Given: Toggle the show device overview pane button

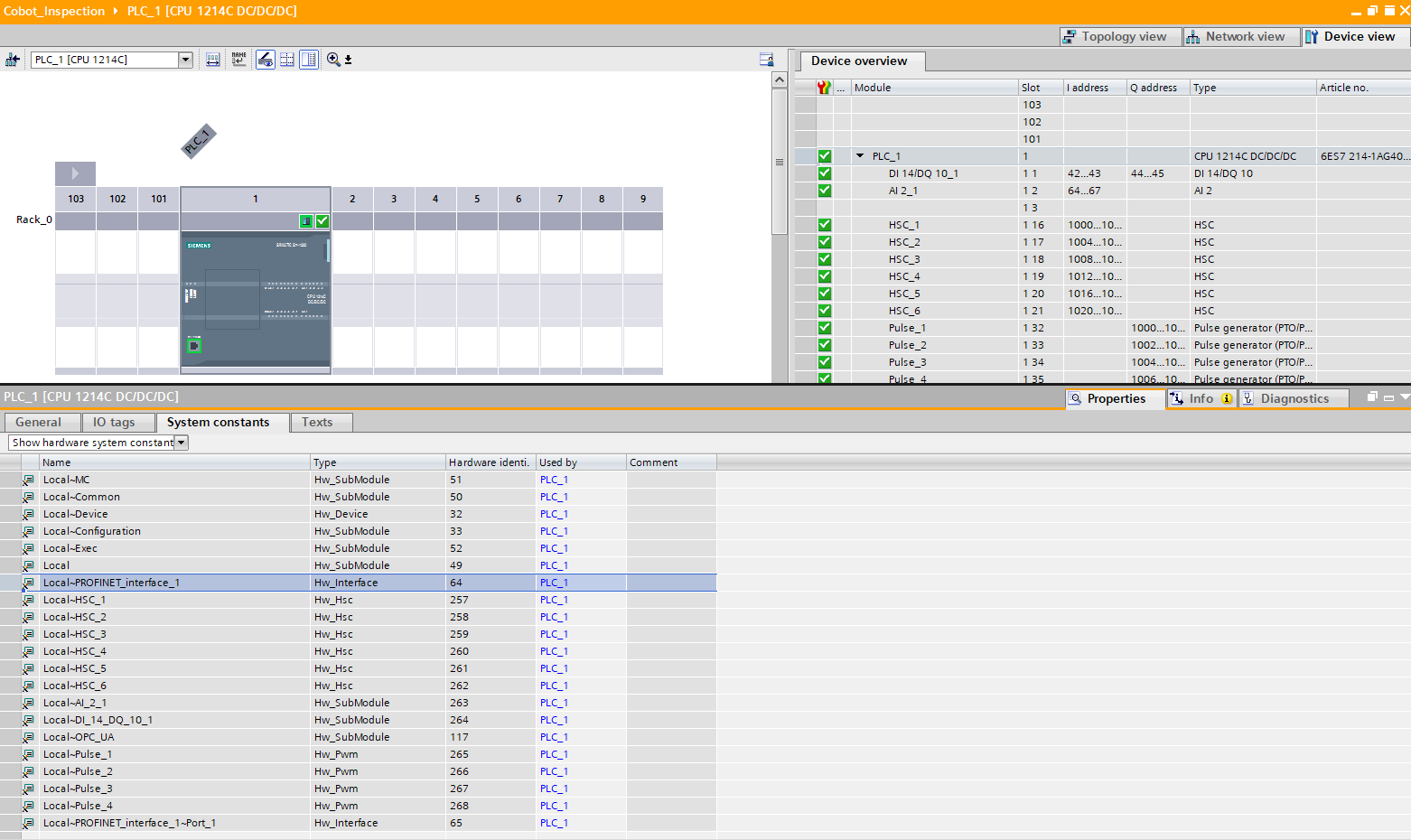Looking at the screenshot, I should point(309,60).
